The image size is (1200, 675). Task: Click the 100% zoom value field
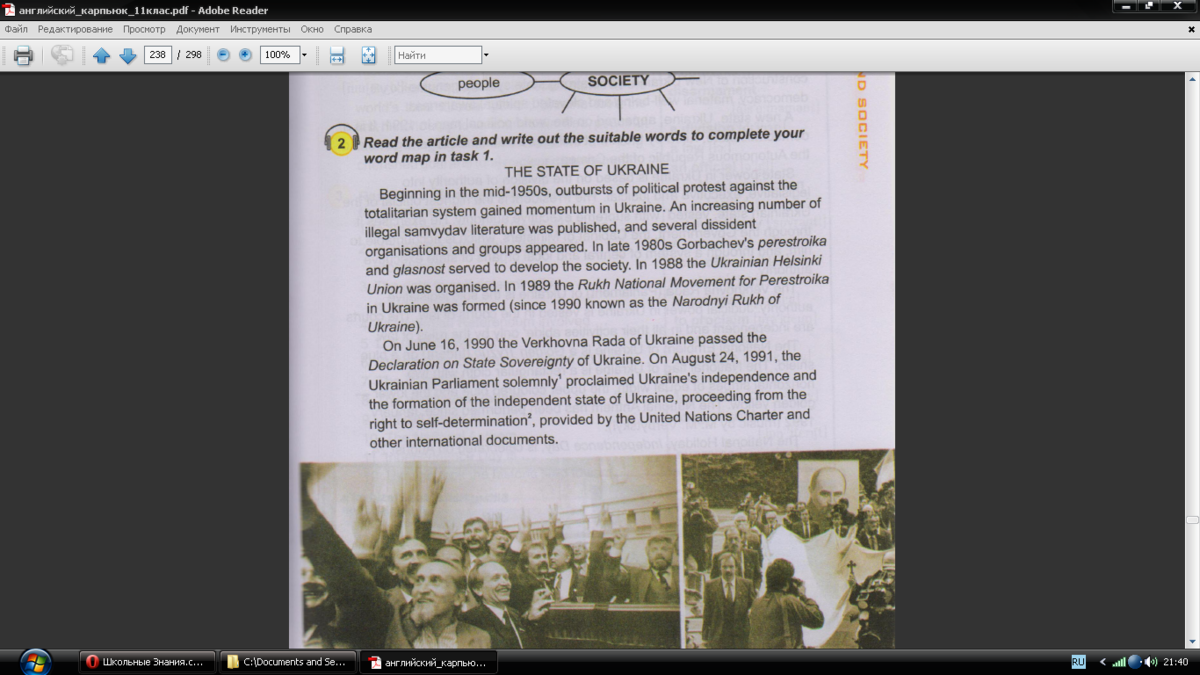(x=279, y=55)
